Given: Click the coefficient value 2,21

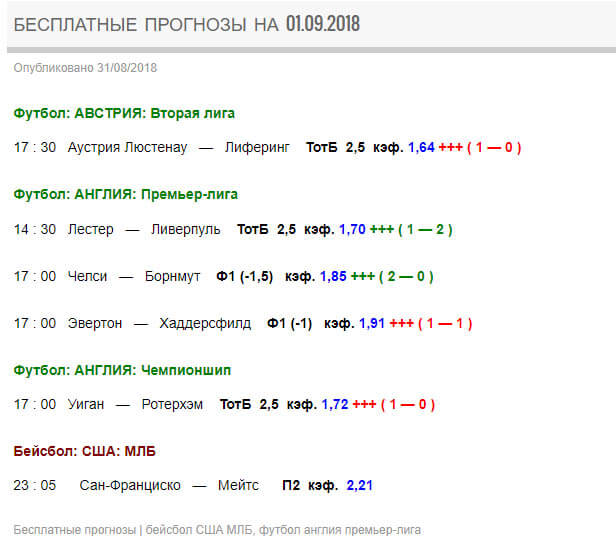Looking at the screenshot, I should point(359,486).
